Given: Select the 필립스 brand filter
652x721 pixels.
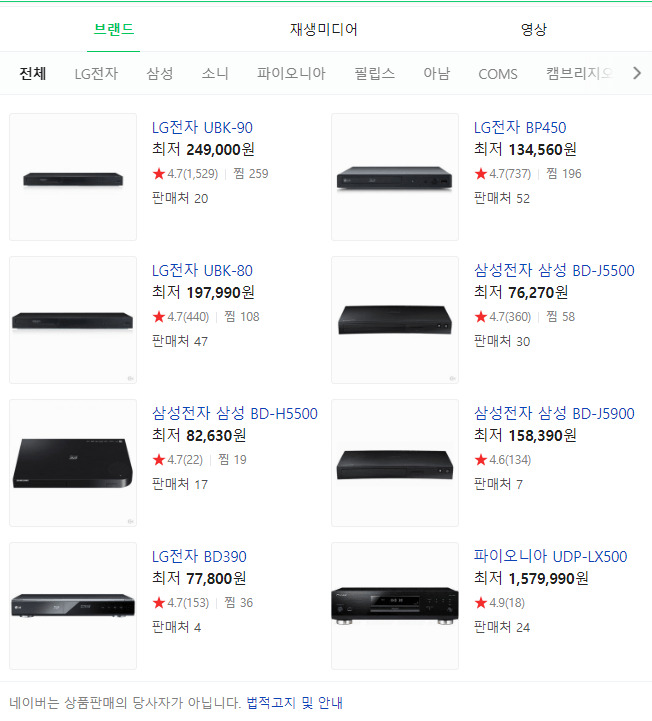Looking at the screenshot, I should tap(374, 73).
